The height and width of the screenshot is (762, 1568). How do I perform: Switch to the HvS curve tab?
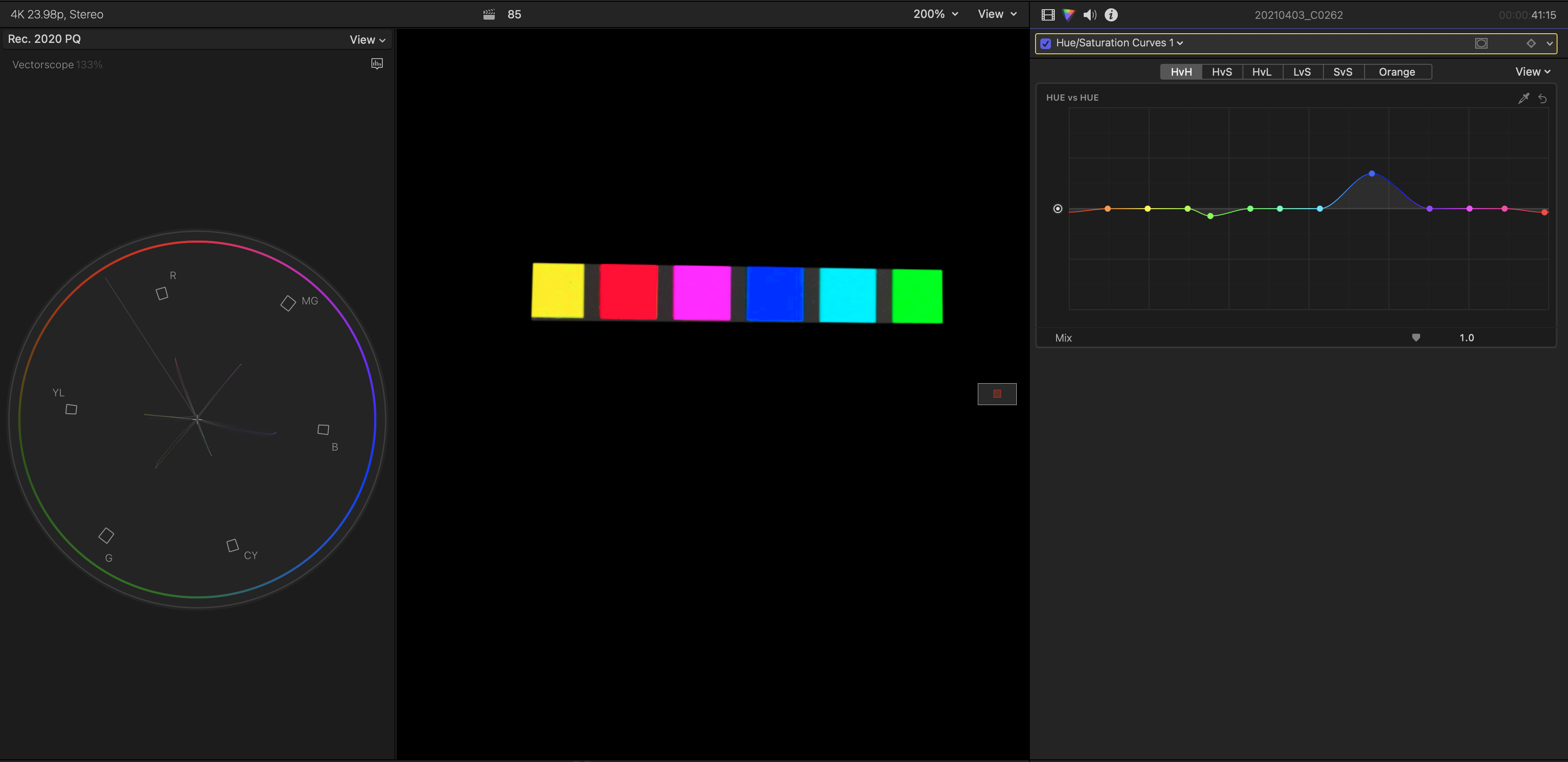click(x=1221, y=72)
